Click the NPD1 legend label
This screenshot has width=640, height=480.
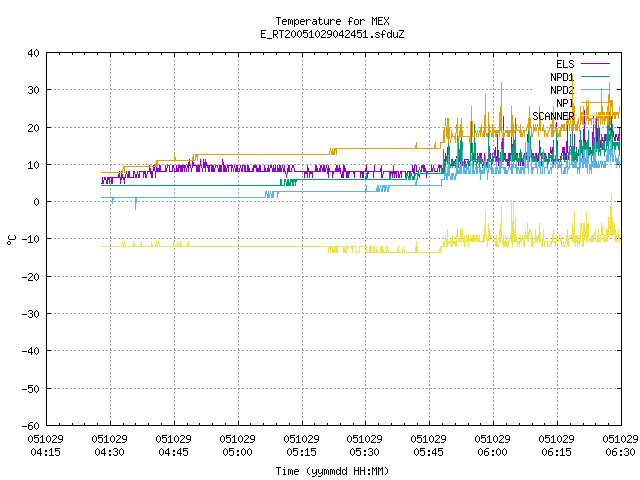point(562,77)
